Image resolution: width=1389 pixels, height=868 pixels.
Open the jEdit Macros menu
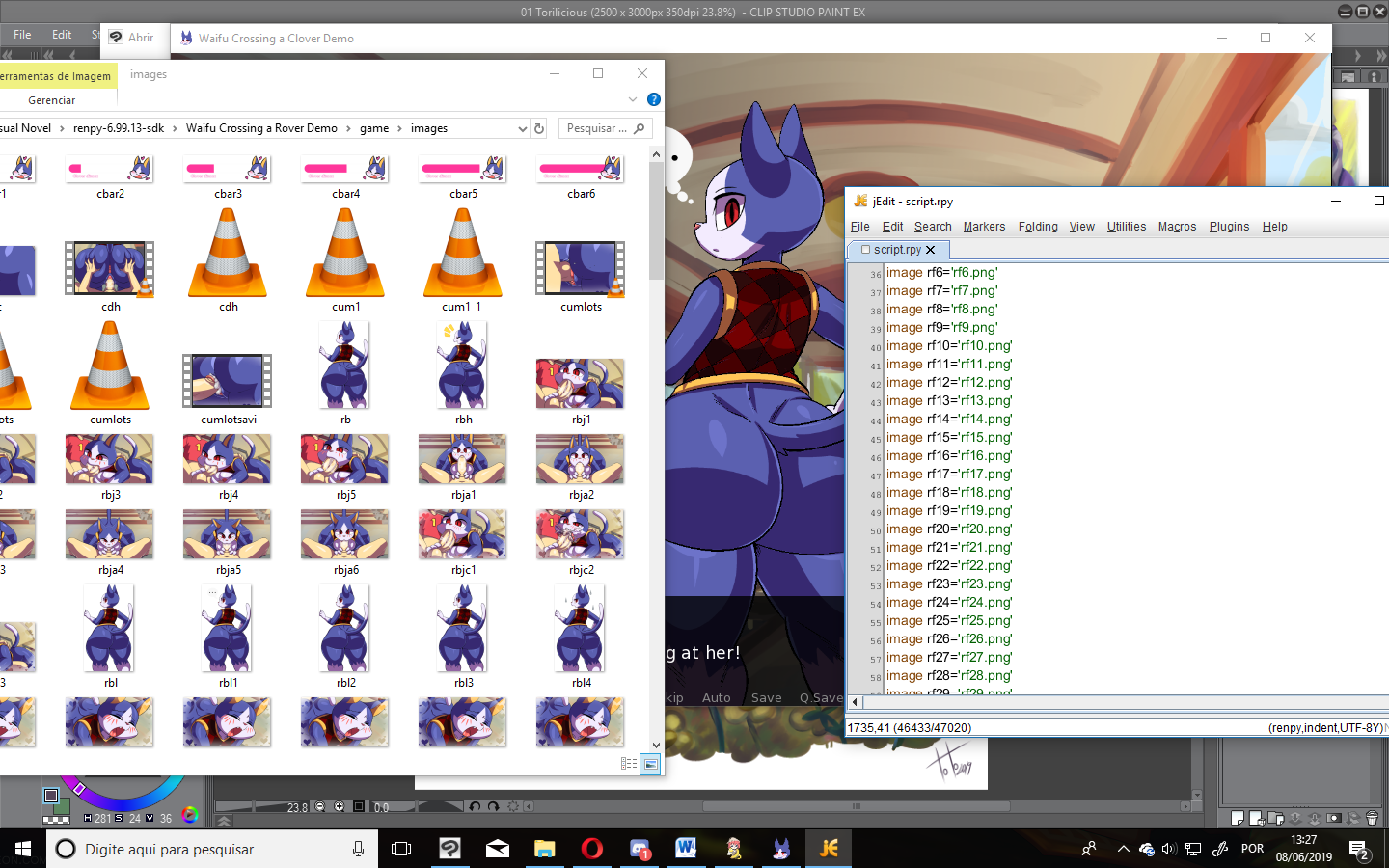point(1177,227)
